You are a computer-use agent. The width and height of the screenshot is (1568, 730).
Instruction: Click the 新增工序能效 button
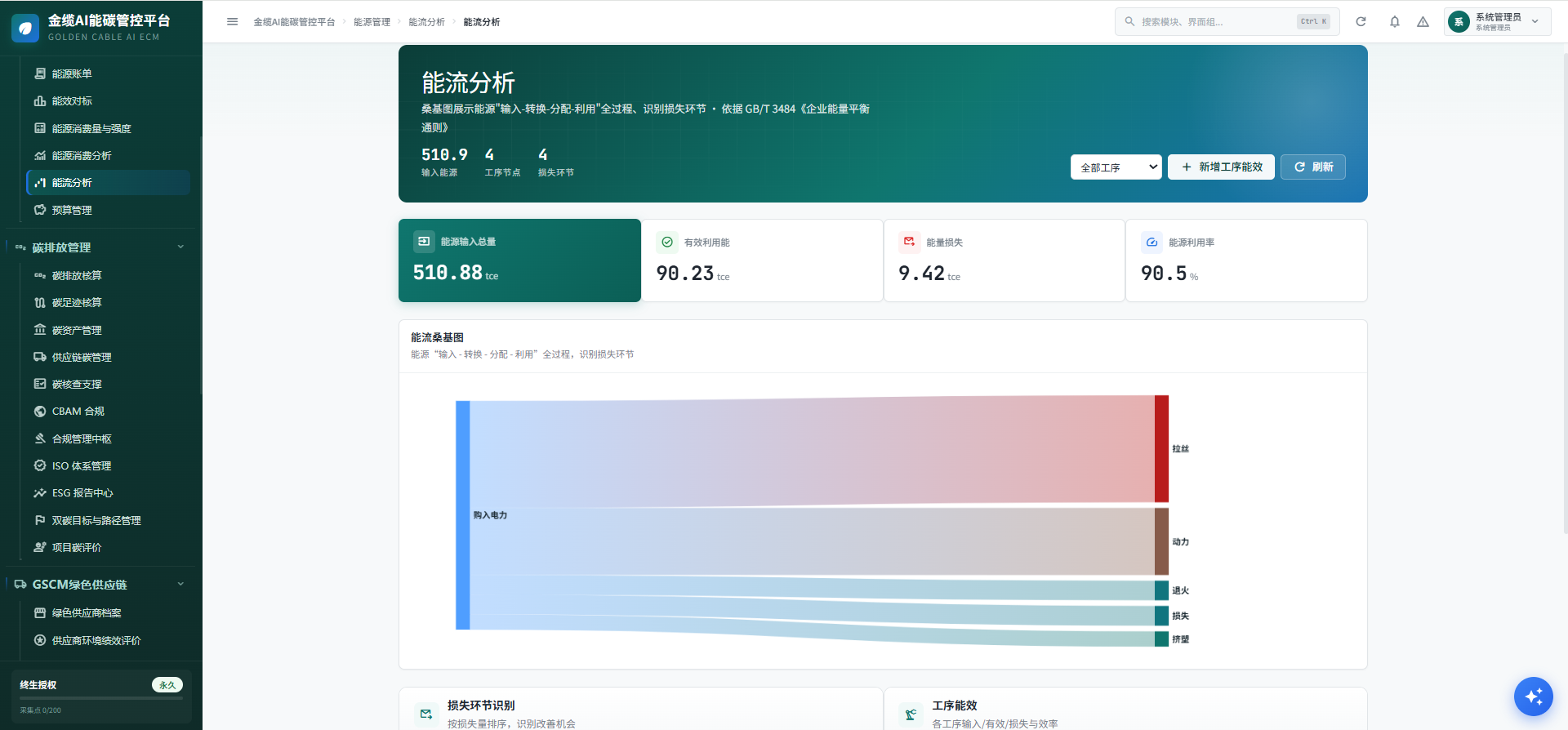point(1221,167)
